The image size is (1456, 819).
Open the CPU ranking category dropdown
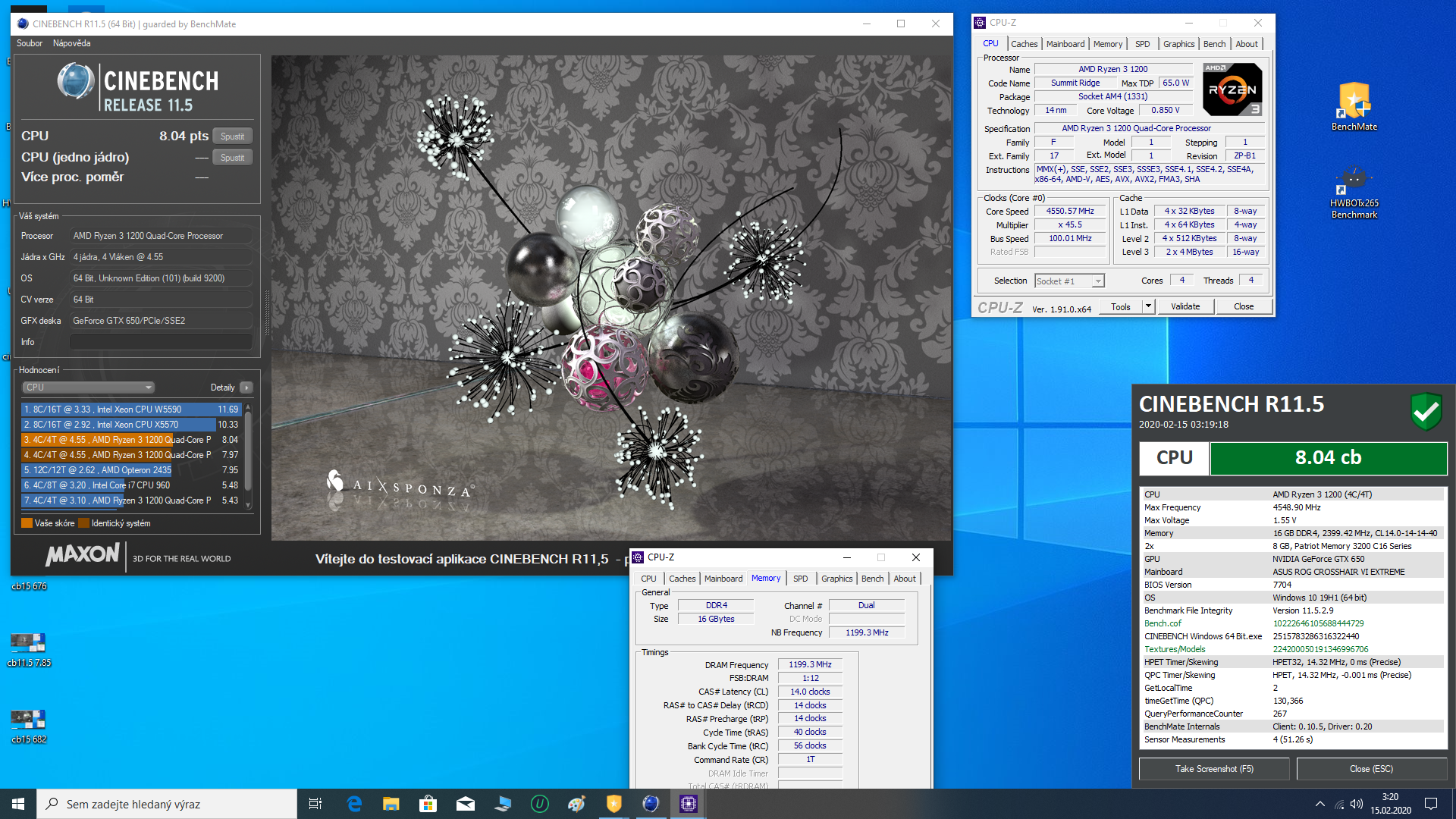tap(88, 388)
